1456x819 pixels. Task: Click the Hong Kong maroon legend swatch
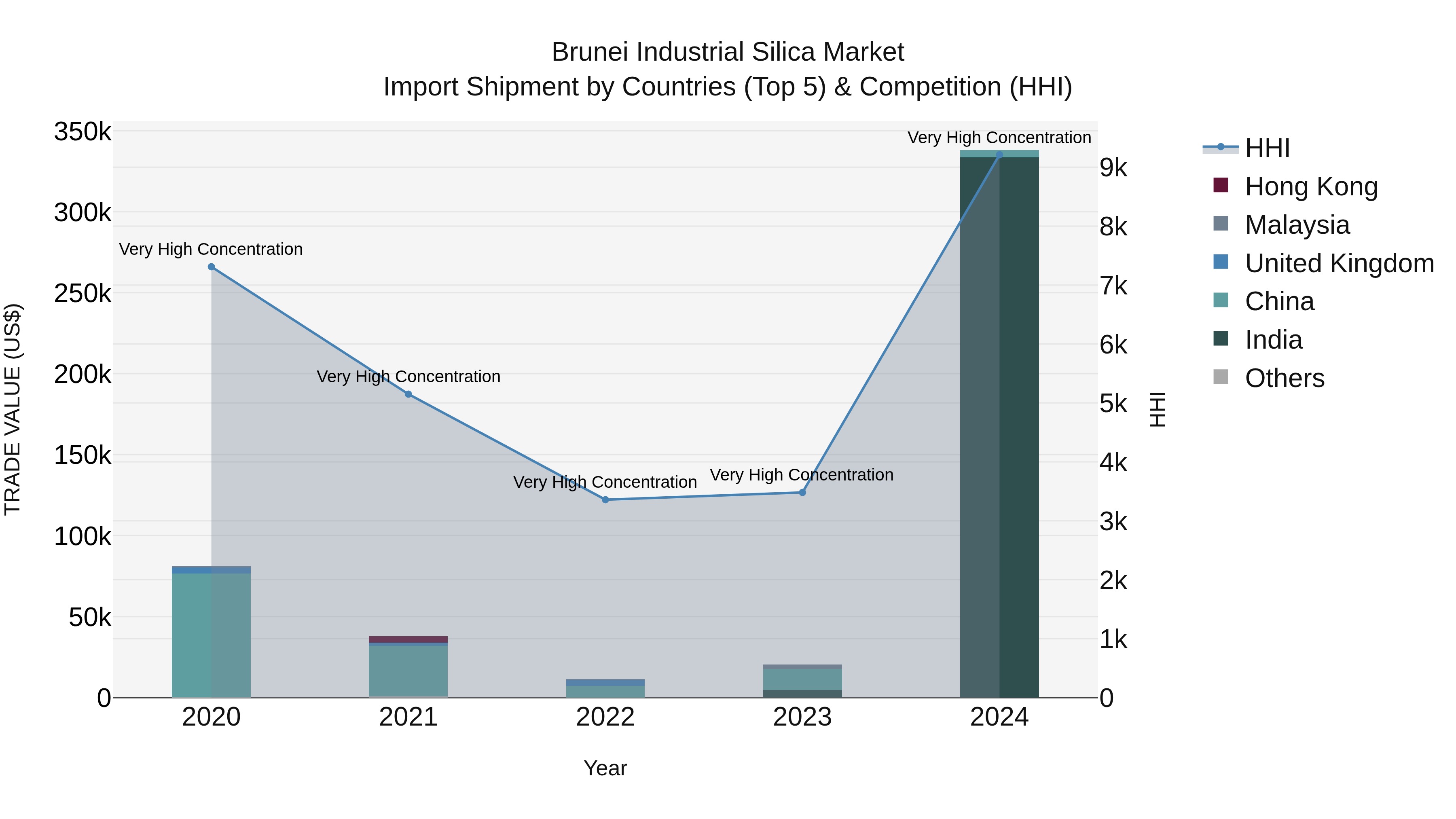pyautogui.click(x=1221, y=185)
